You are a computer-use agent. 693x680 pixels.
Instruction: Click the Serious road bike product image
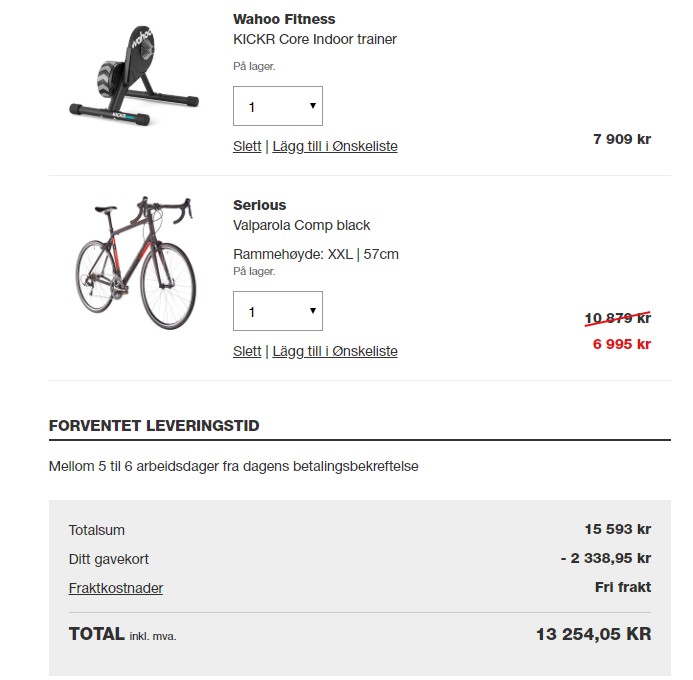point(136,263)
